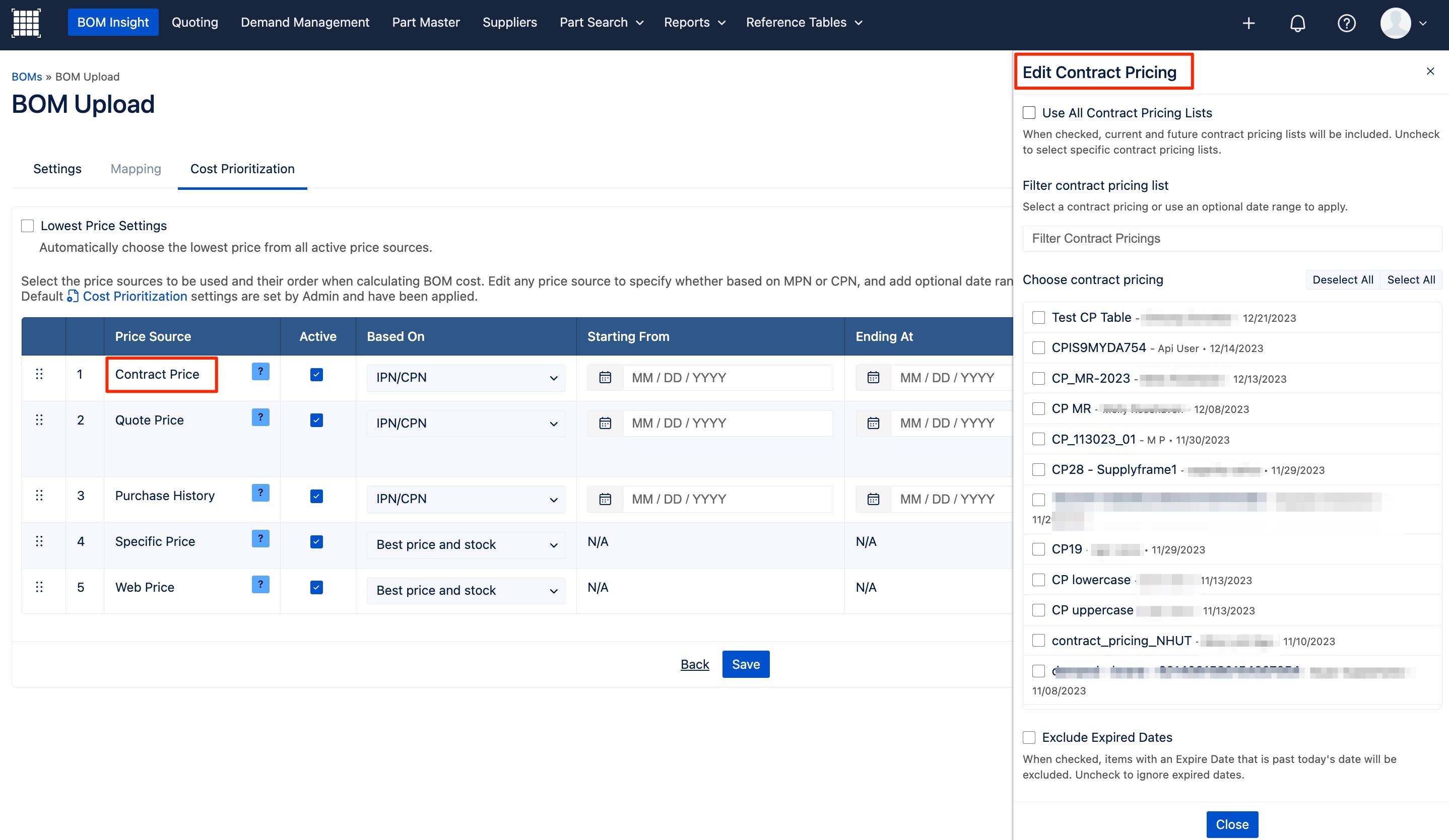
Task: Open Based On dropdown for Specific Price
Action: click(x=466, y=545)
